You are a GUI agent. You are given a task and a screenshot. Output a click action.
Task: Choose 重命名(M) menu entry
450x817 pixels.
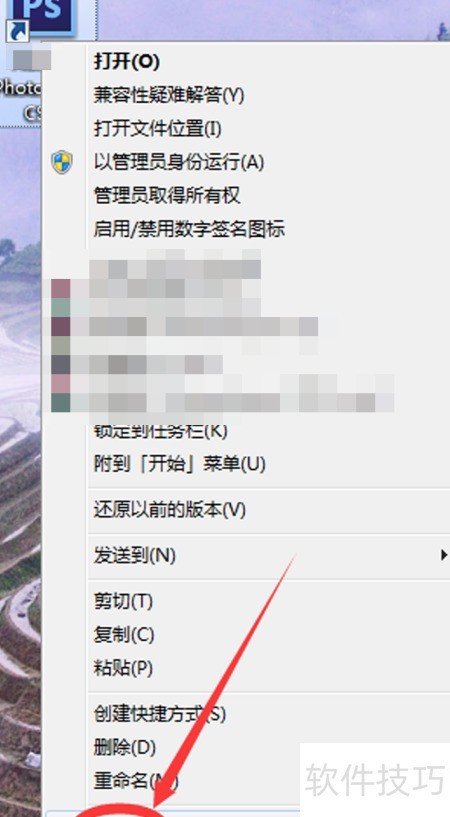click(x=136, y=781)
